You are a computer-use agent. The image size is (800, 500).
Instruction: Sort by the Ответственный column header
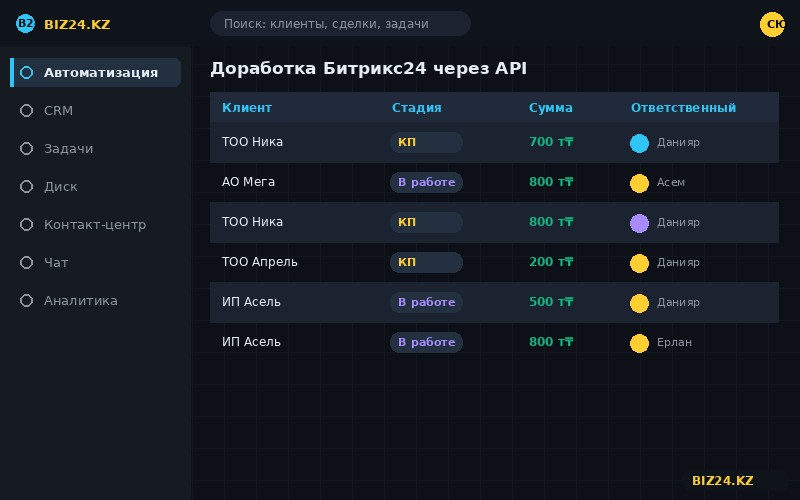click(683, 108)
